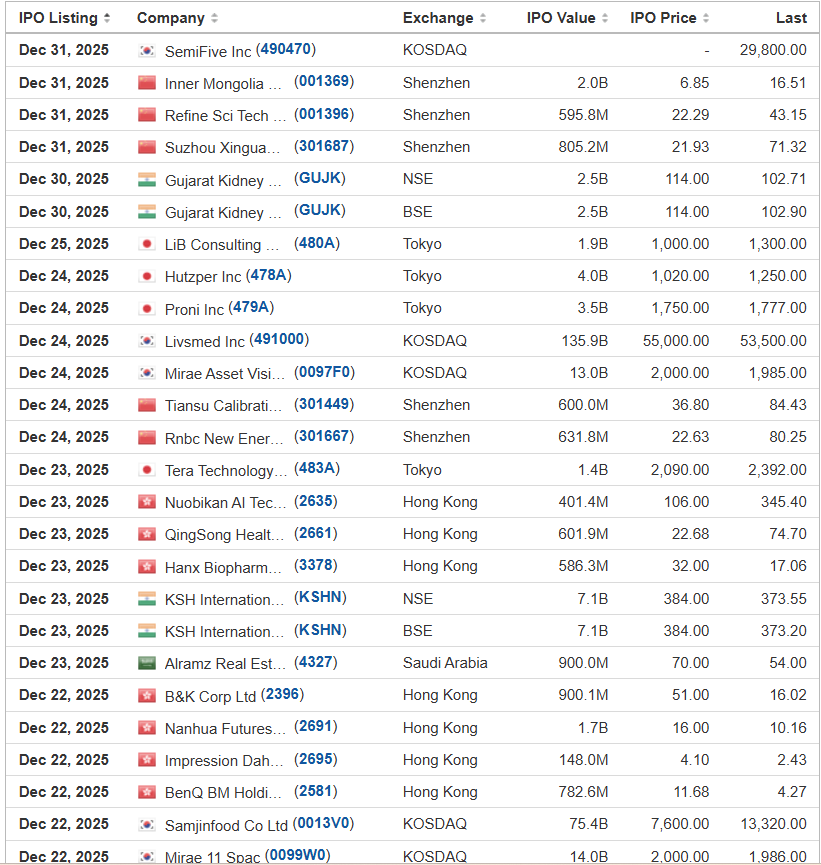Image resolution: width=821 pixels, height=865 pixels.
Task: Click the Last column header
Action: click(x=791, y=18)
